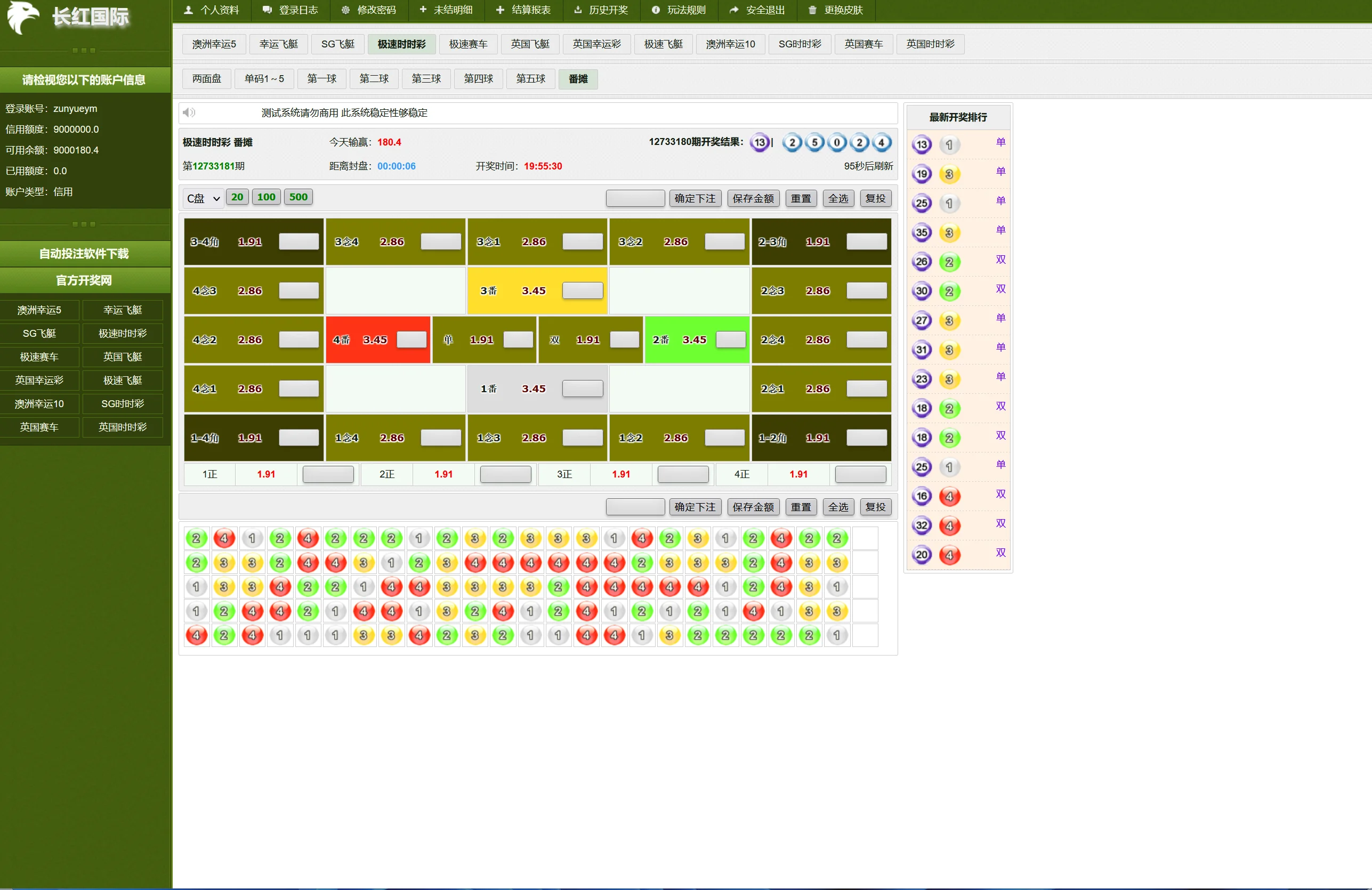Open 官方开奖网 sidebar link
The width and height of the screenshot is (1372, 890).
point(84,280)
